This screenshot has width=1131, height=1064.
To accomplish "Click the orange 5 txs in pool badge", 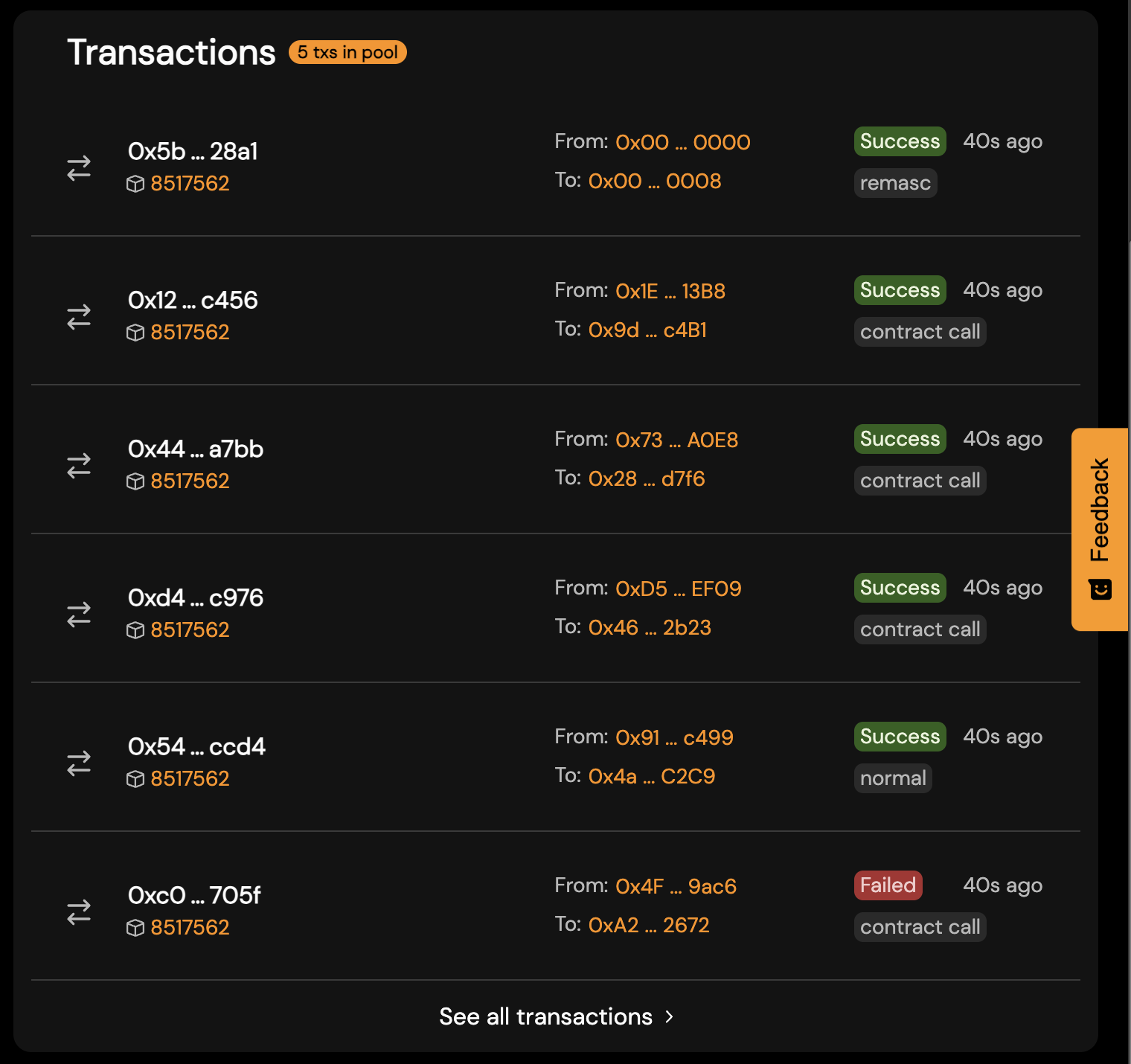I will [347, 52].
